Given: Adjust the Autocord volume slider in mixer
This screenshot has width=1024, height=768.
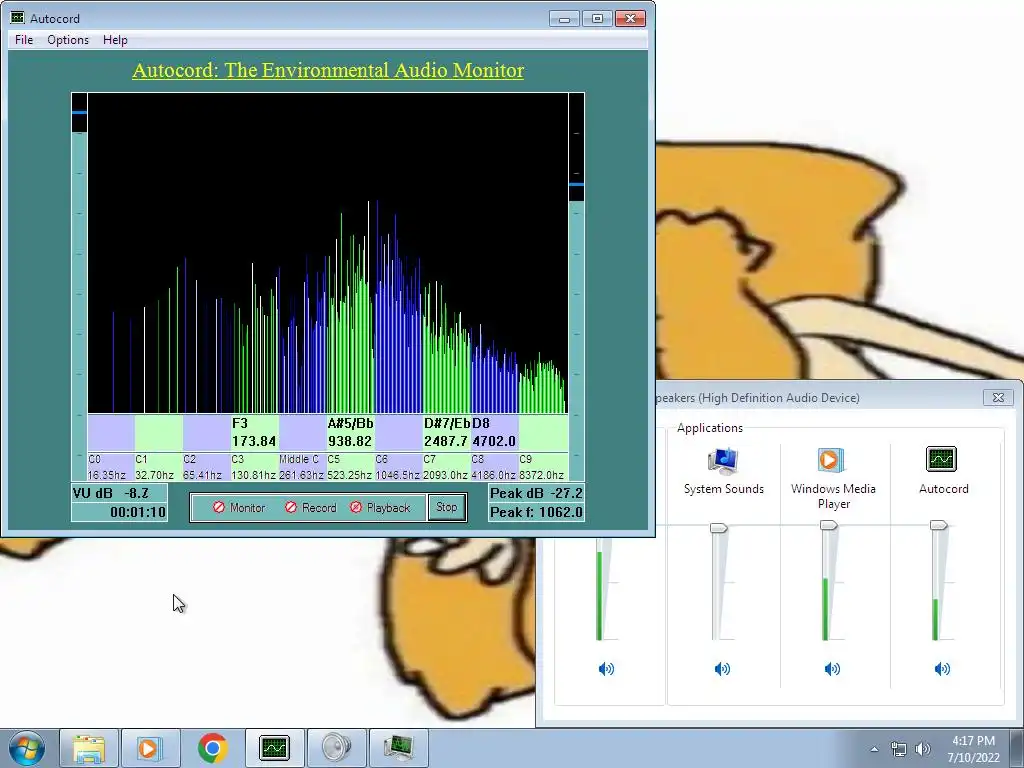Looking at the screenshot, I should pyautogui.click(x=938, y=525).
